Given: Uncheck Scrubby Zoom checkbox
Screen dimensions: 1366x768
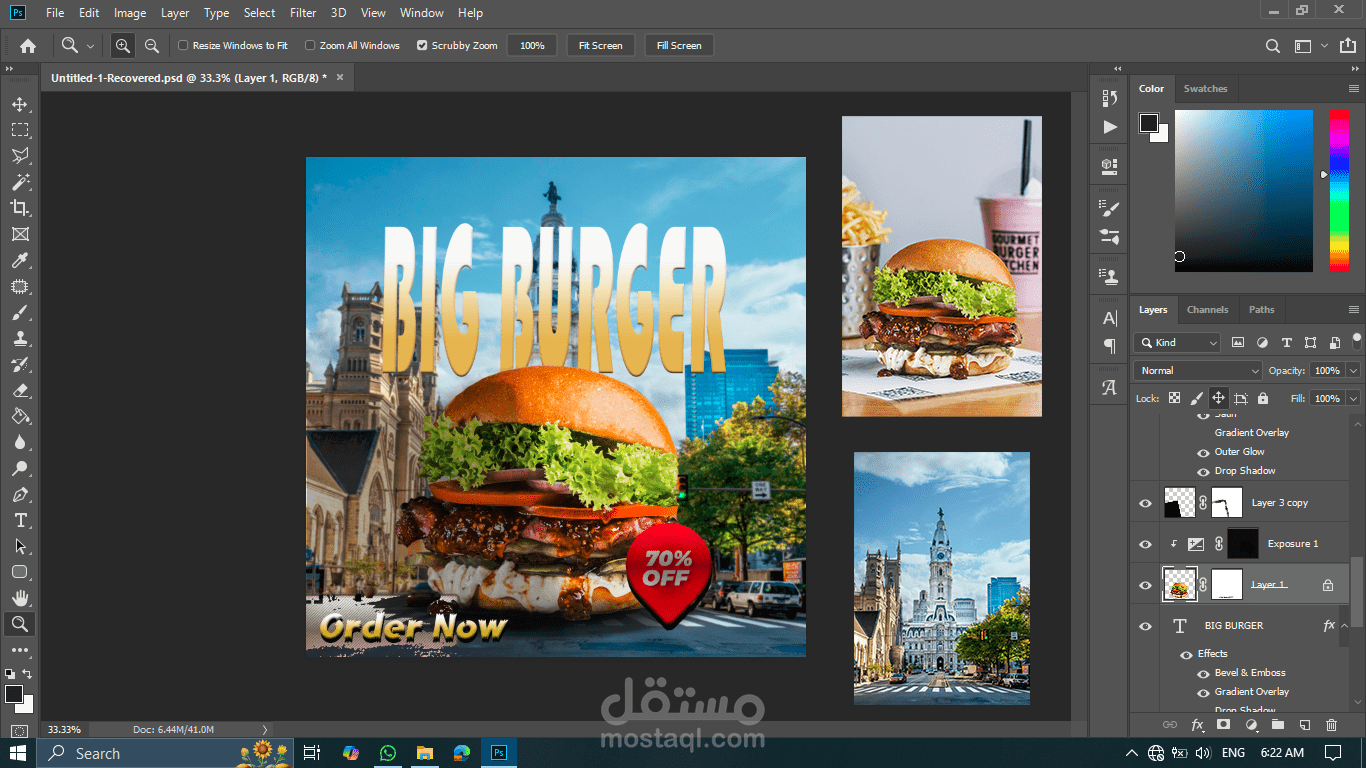Looking at the screenshot, I should point(422,45).
